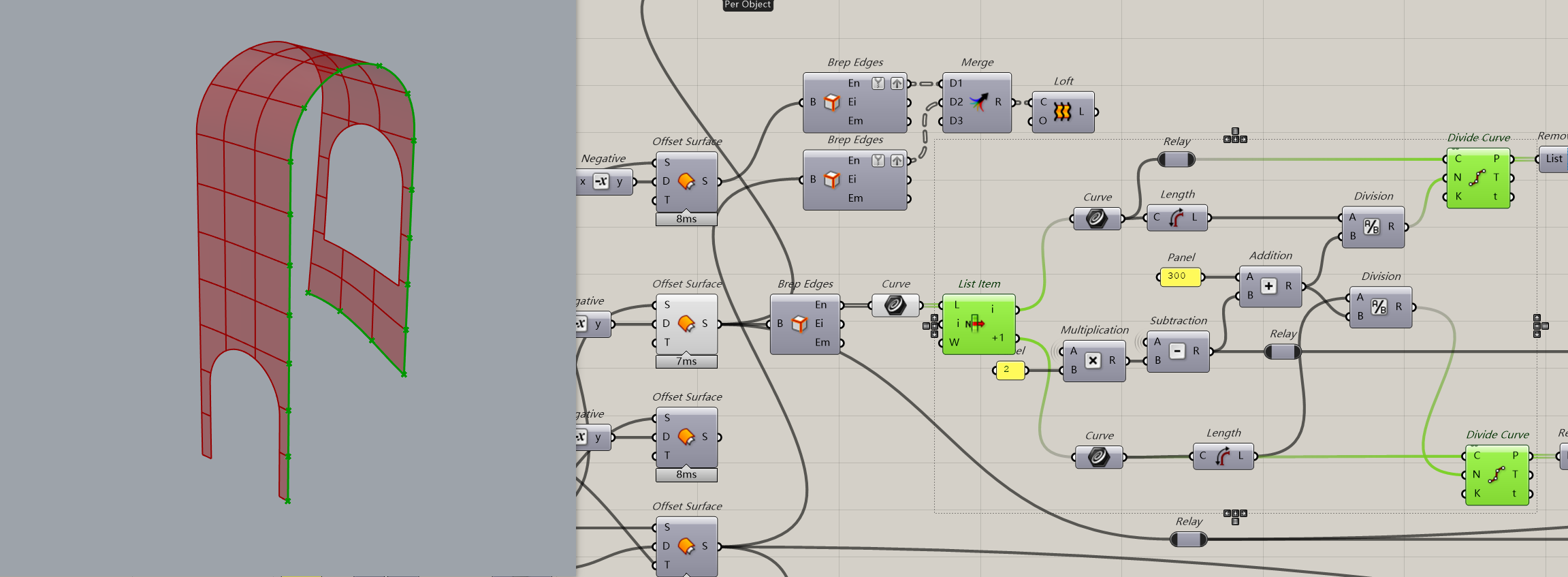Toggle the funnel badge on top Brep Edges En
The image size is (1568, 577).
click(x=878, y=83)
